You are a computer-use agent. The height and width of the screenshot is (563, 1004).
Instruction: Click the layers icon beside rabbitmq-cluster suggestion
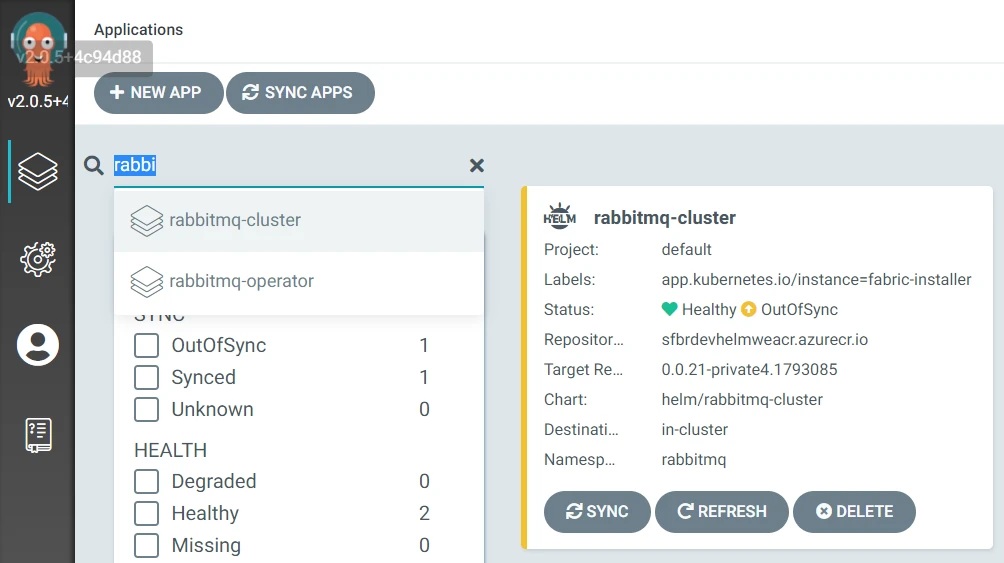(x=147, y=220)
